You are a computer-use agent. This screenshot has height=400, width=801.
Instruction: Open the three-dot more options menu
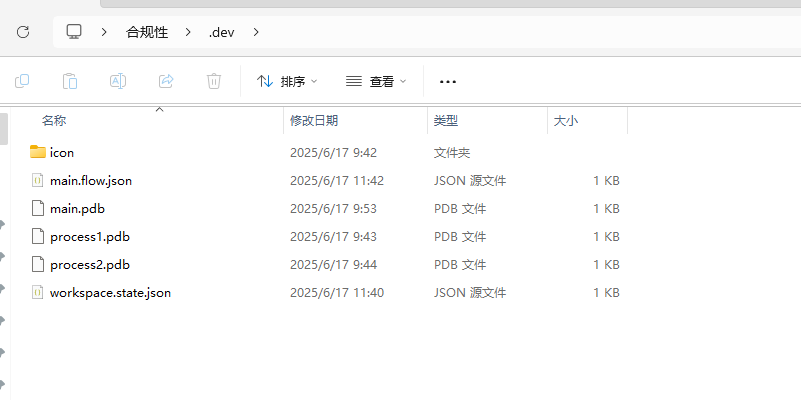tap(448, 81)
